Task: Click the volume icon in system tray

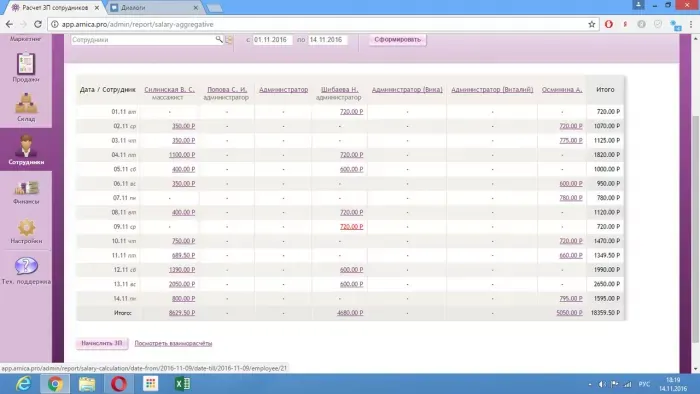Action: click(x=602, y=384)
